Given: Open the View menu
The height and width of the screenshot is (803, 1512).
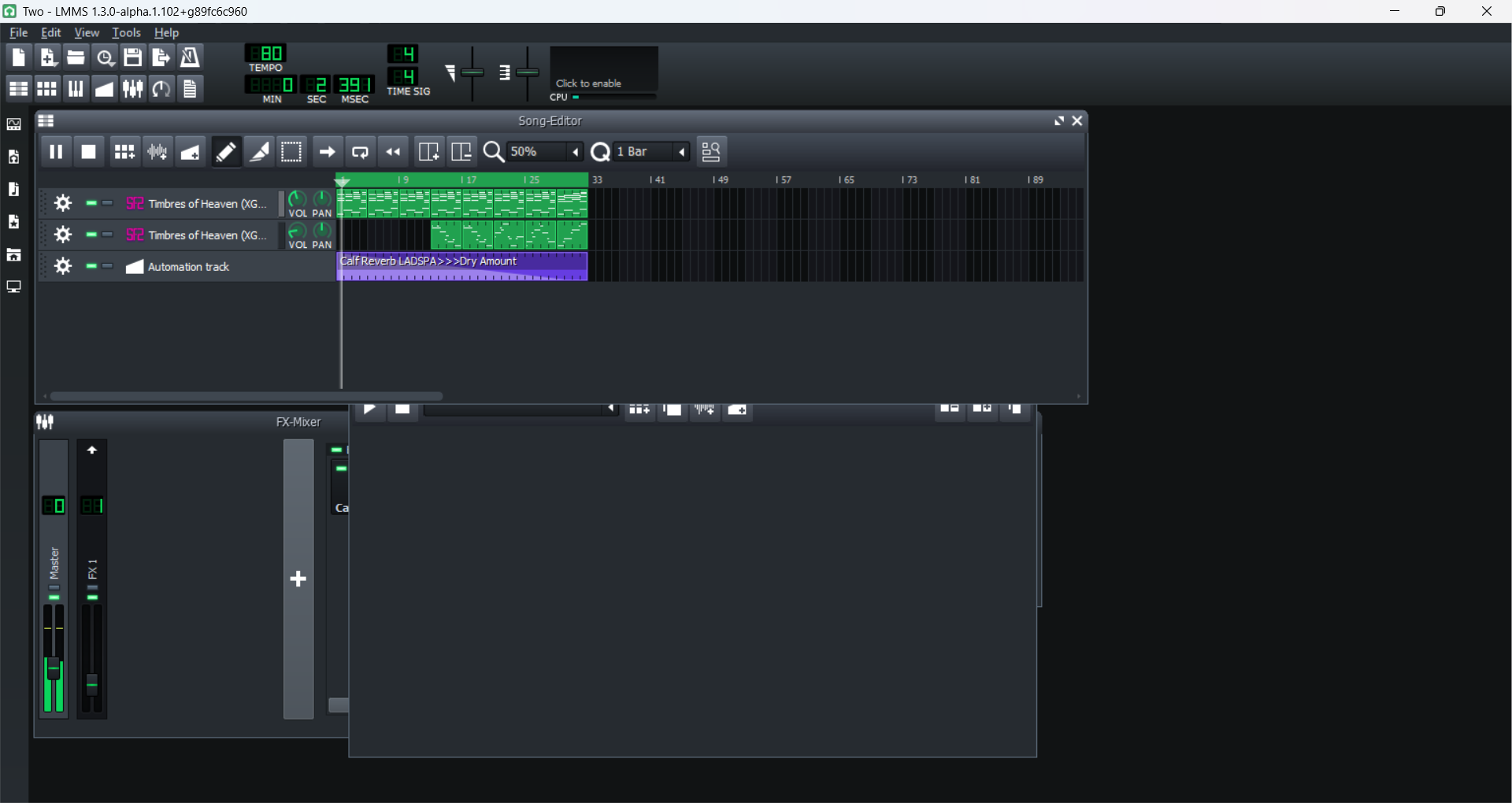Looking at the screenshot, I should 87,32.
